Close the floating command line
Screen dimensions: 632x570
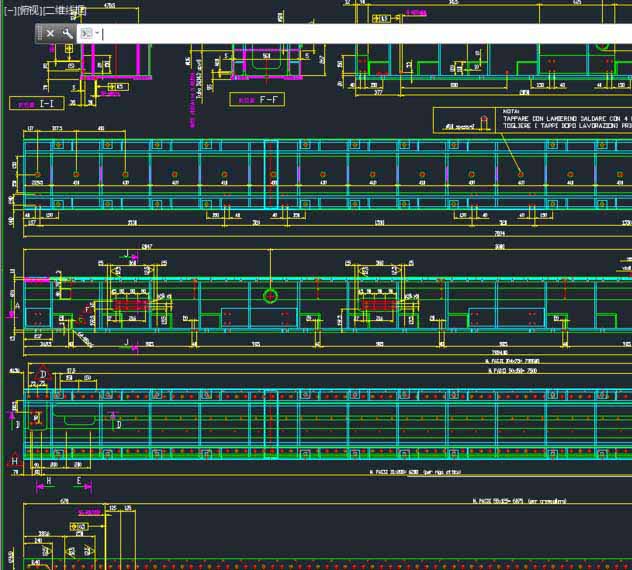point(50,33)
